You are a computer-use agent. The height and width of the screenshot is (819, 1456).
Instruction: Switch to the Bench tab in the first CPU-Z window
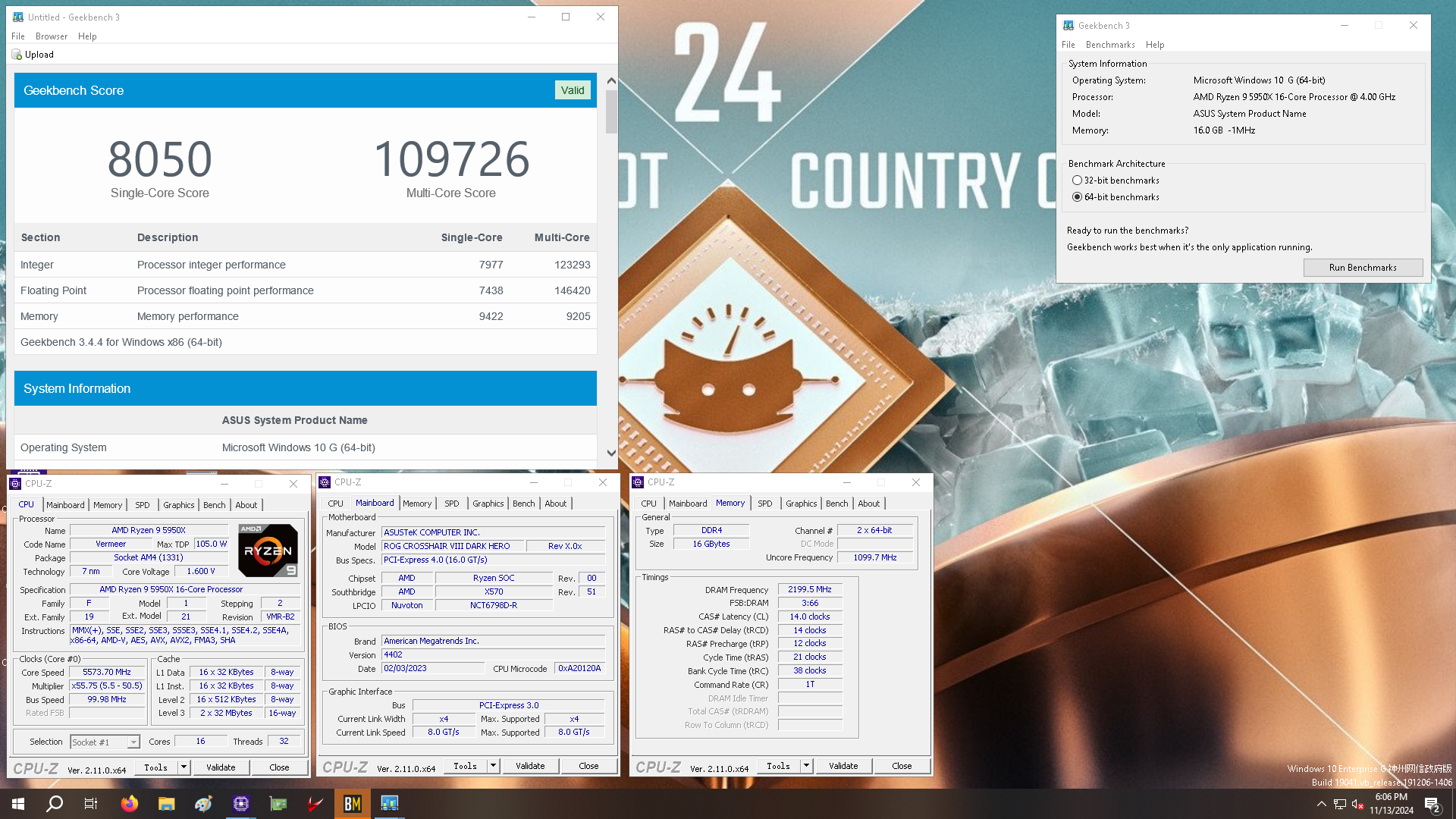(x=215, y=505)
